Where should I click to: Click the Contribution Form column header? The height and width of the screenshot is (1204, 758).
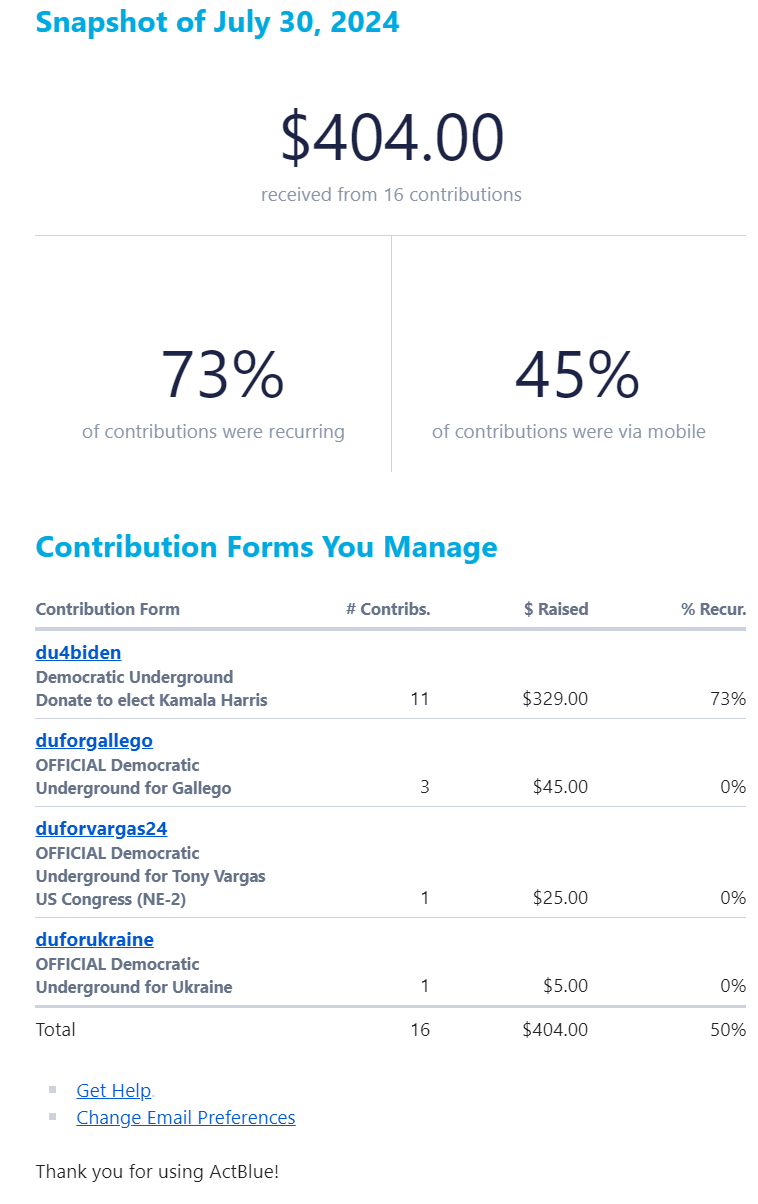(x=108, y=609)
